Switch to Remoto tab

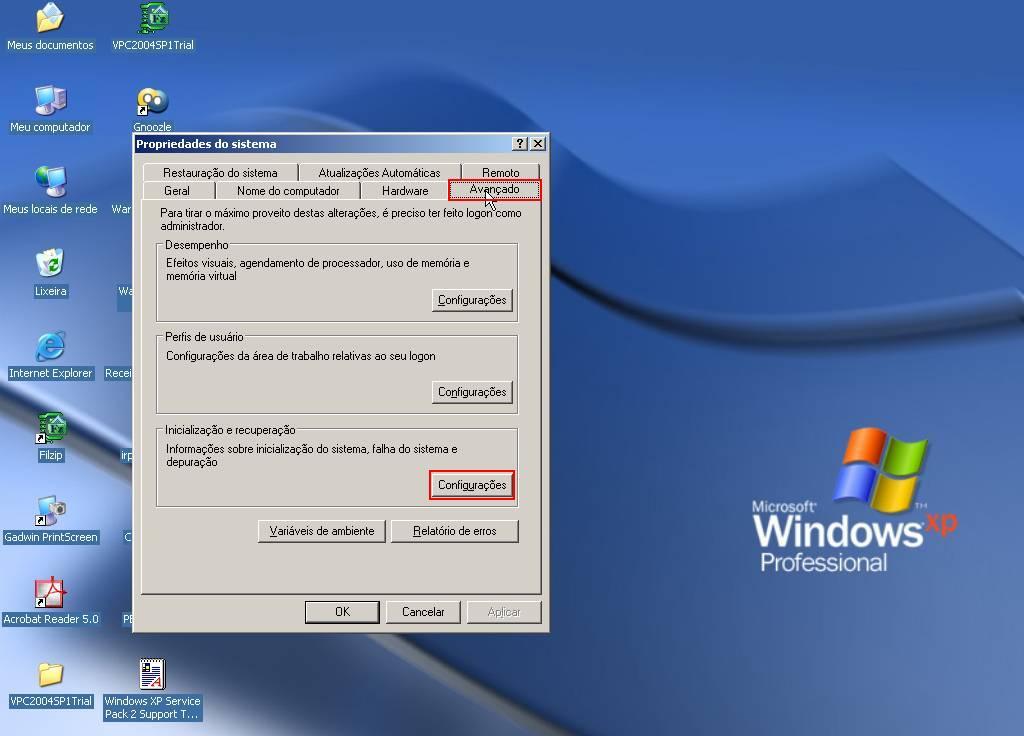(x=500, y=172)
